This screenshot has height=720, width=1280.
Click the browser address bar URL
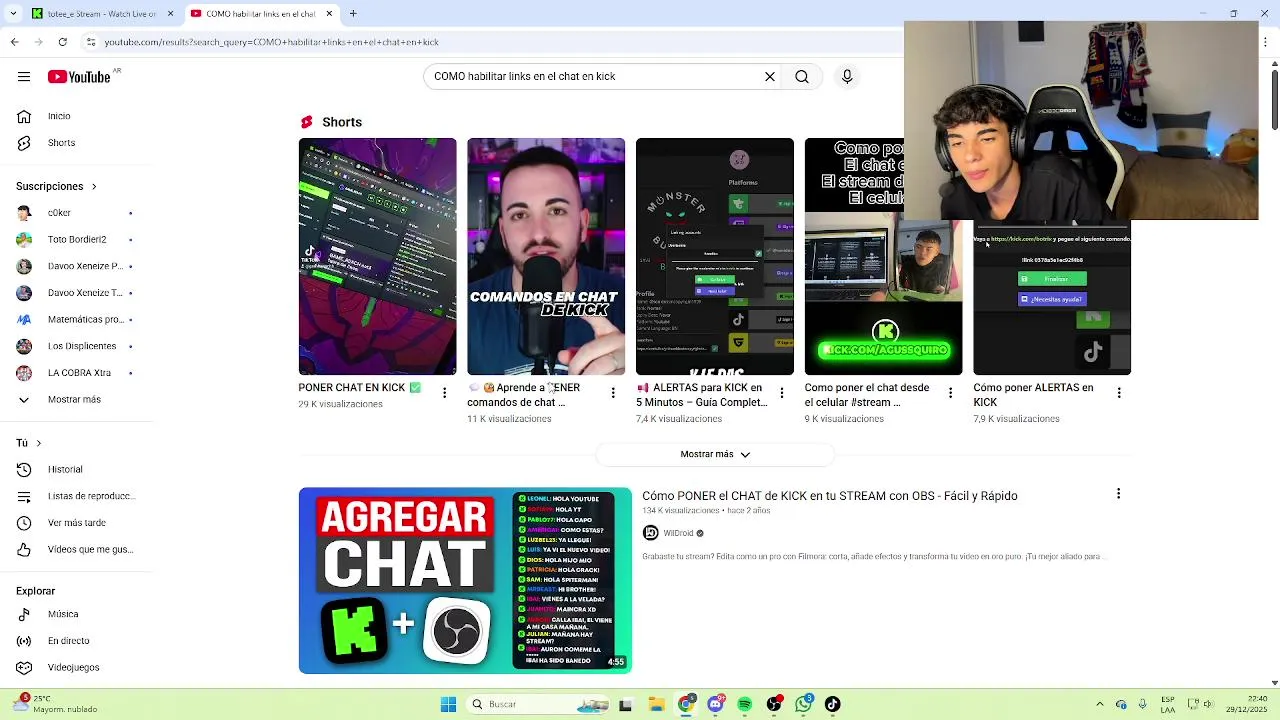coord(272,42)
